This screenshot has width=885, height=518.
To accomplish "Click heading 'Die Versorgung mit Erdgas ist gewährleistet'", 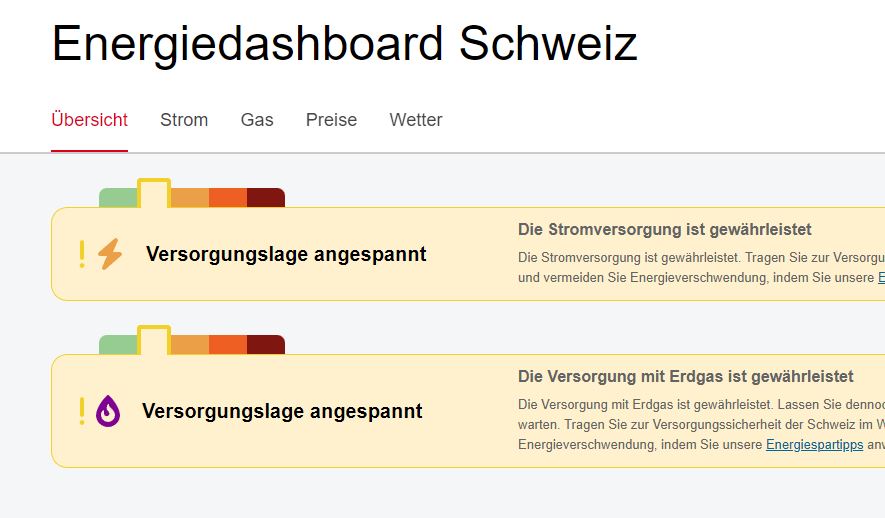I will tap(685, 376).
